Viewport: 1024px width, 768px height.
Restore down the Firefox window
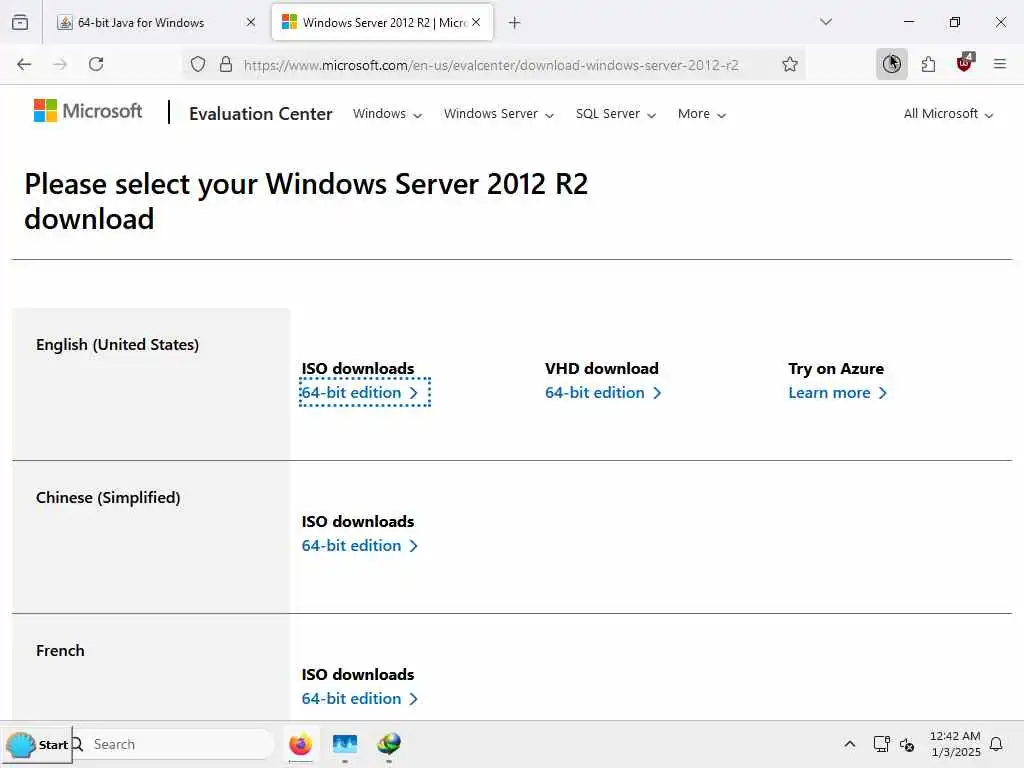[955, 22]
